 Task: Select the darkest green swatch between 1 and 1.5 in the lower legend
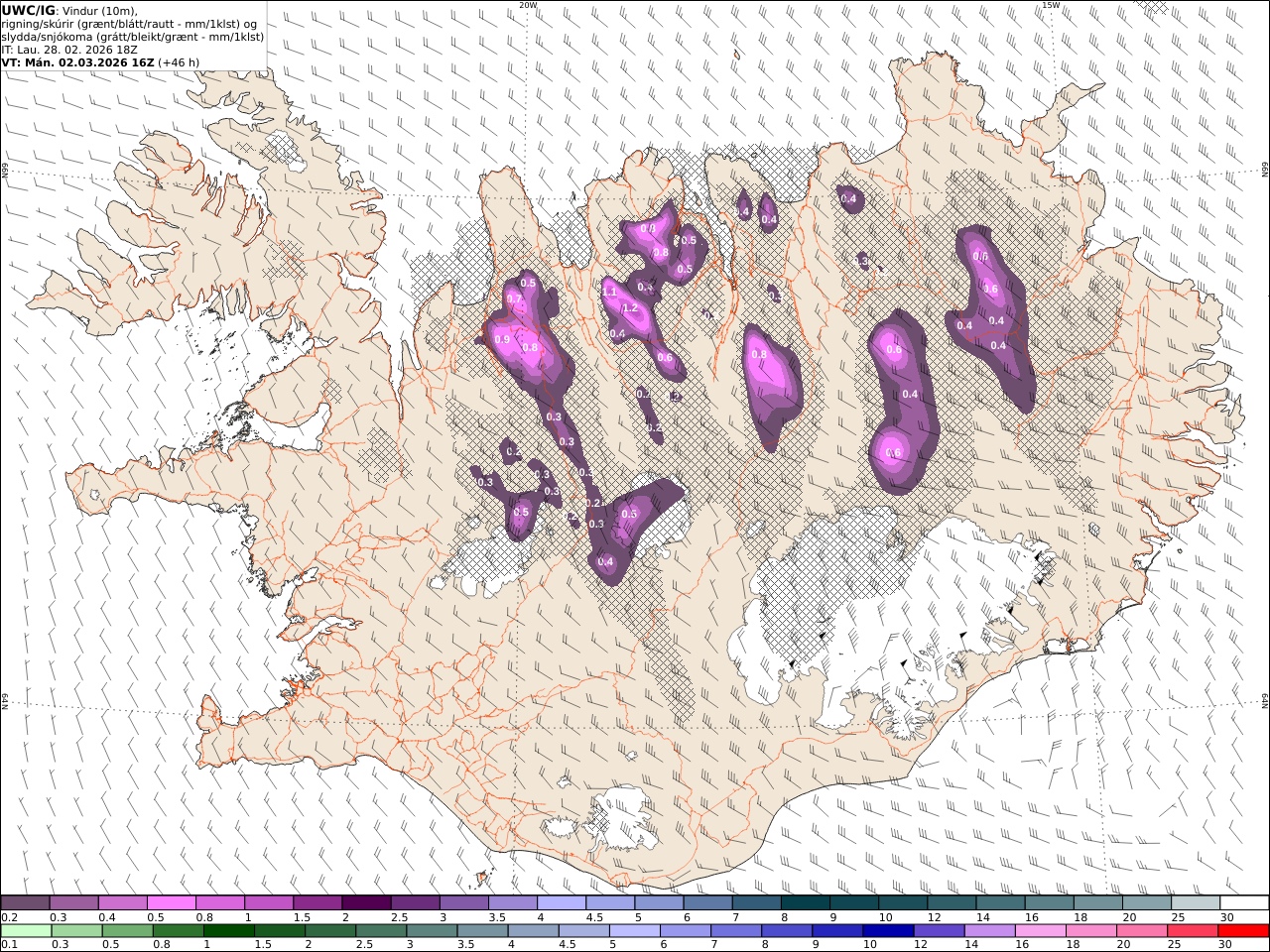point(229,931)
